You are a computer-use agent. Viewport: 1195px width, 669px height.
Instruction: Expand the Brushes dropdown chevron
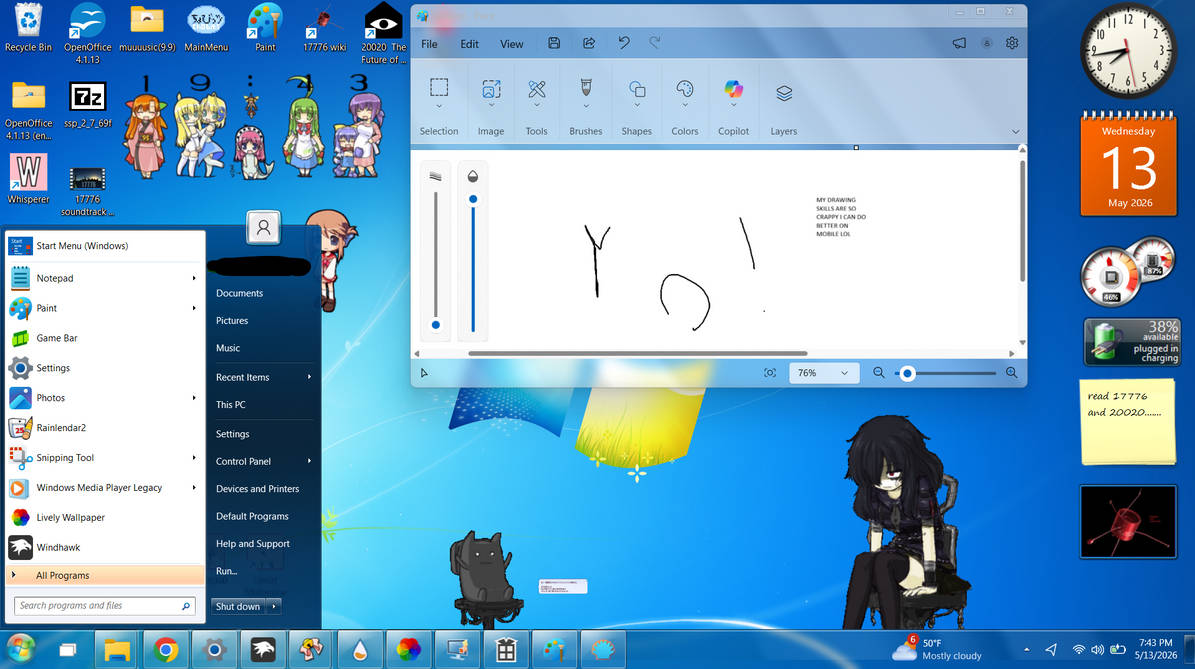[585, 106]
